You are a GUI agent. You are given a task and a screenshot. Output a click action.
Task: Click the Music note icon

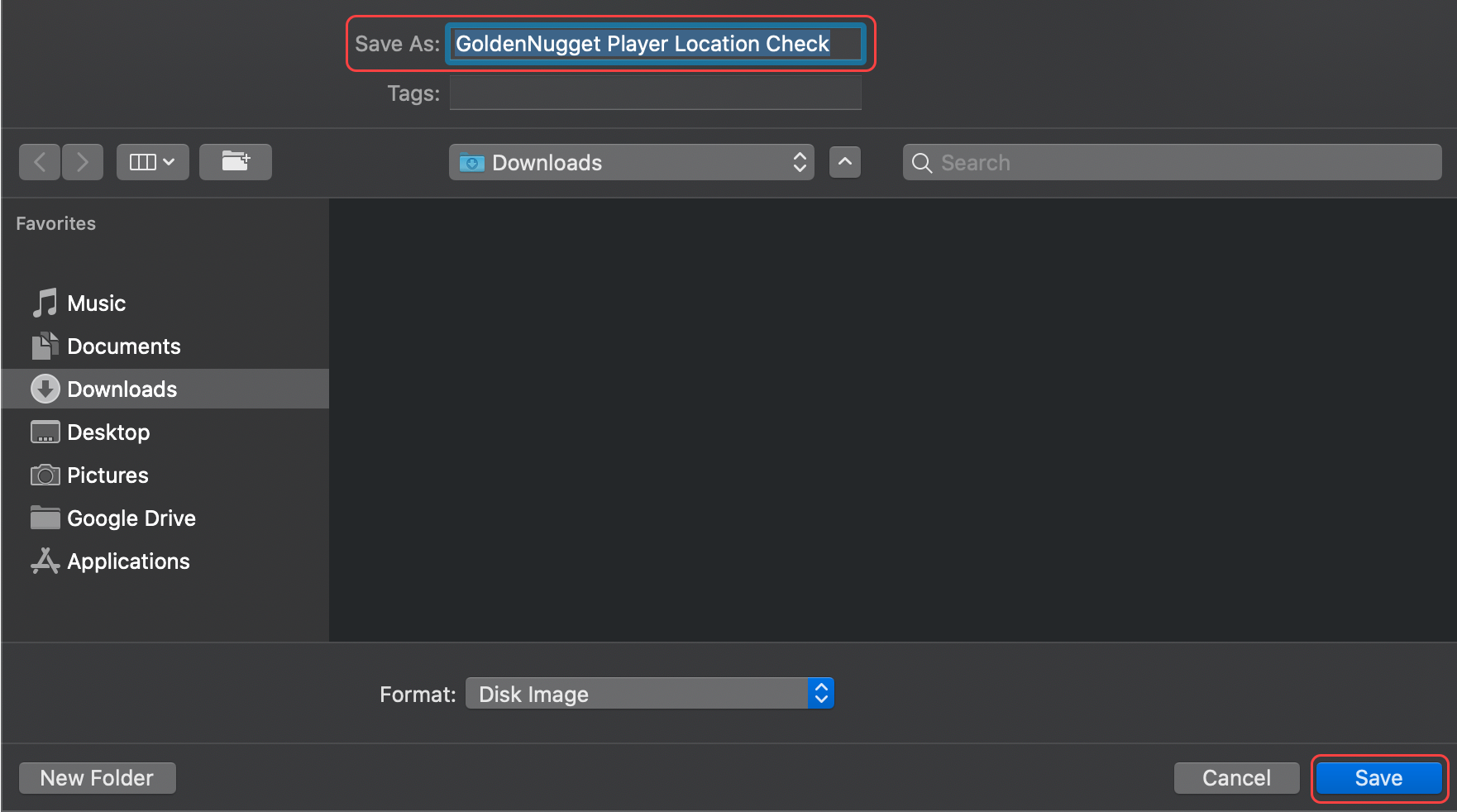45,303
